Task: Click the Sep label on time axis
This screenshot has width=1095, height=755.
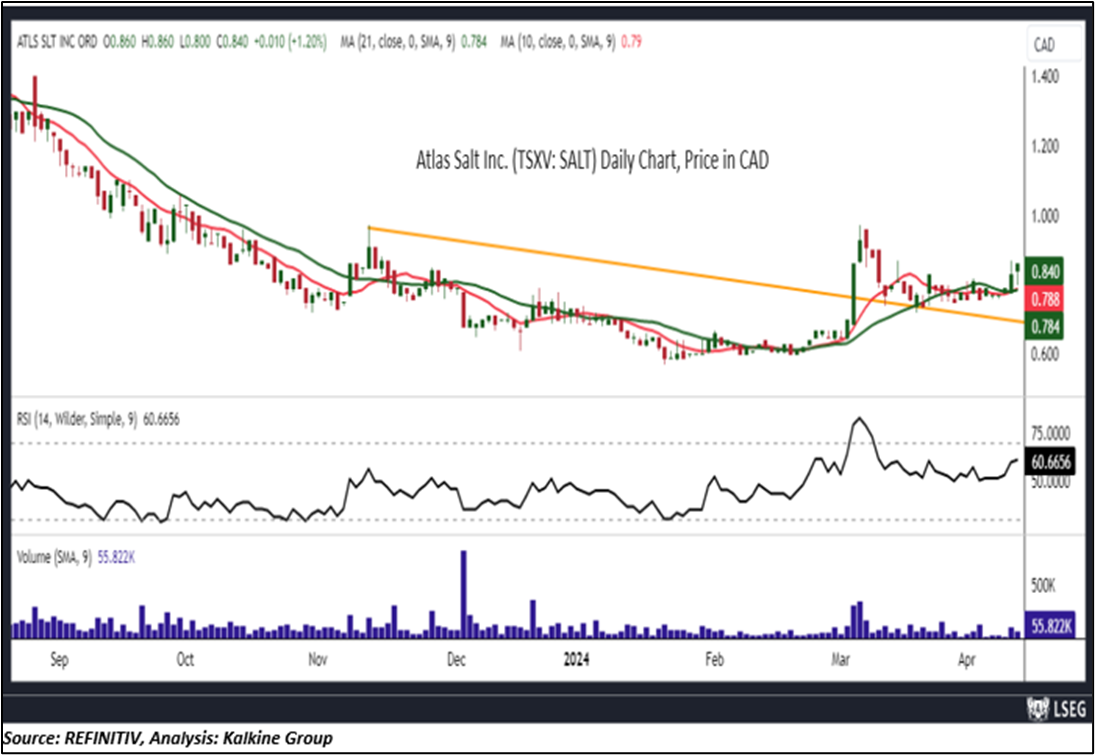Action: click(x=59, y=659)
